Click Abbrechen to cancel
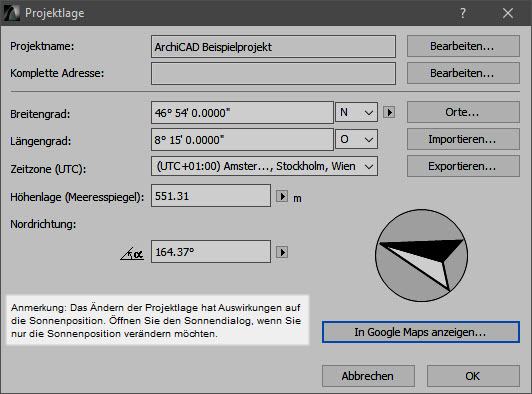Viewport: 532px width, 394px height. pyautogui.click(x=368, y=376)
